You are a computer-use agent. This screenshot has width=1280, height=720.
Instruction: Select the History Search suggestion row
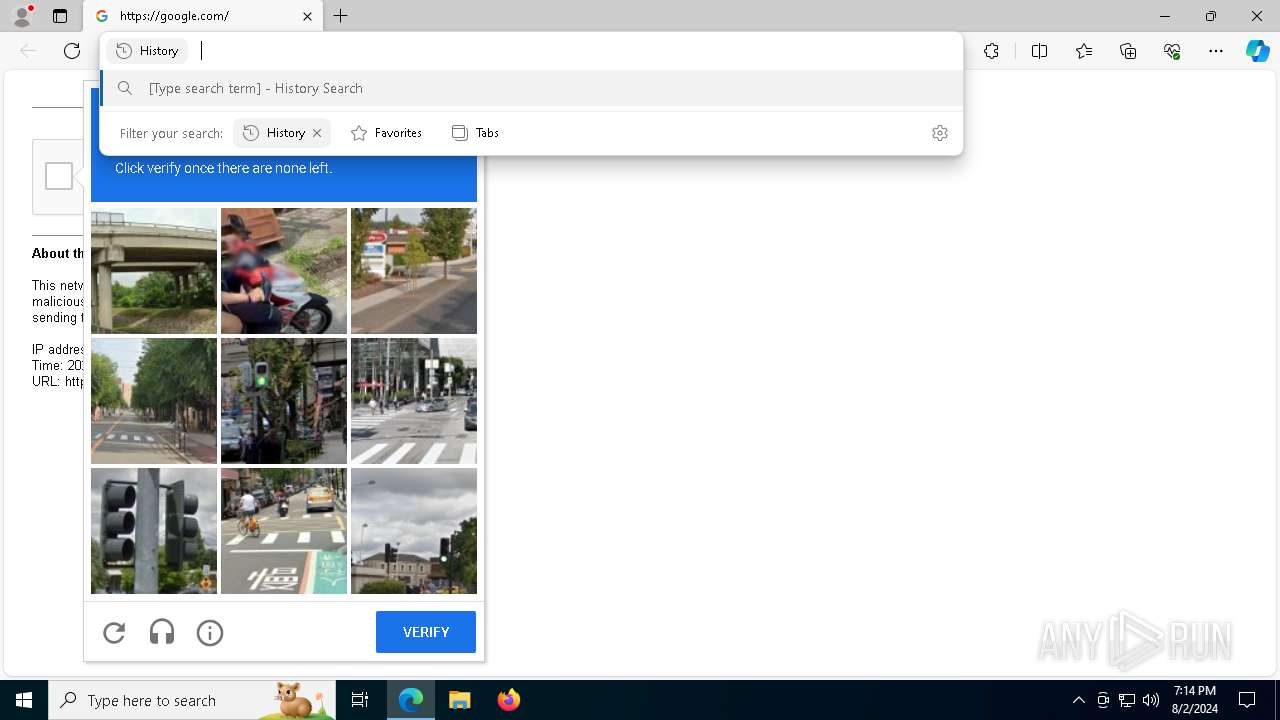(532, 88)
